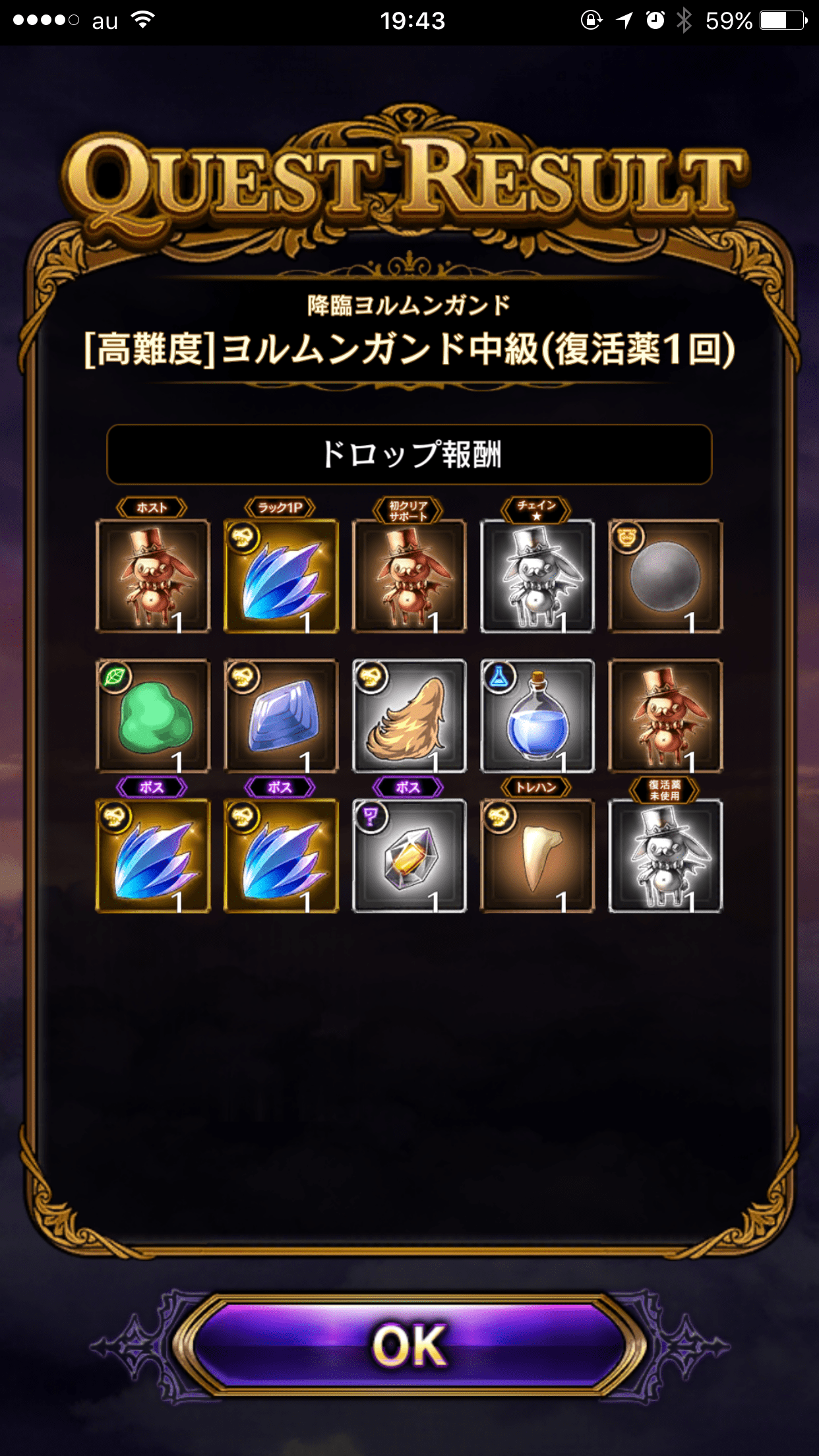Viewport: 819px width, 1456px height.
Task: Tap the トレハン white fang drop item
Action: coord(537,855)
